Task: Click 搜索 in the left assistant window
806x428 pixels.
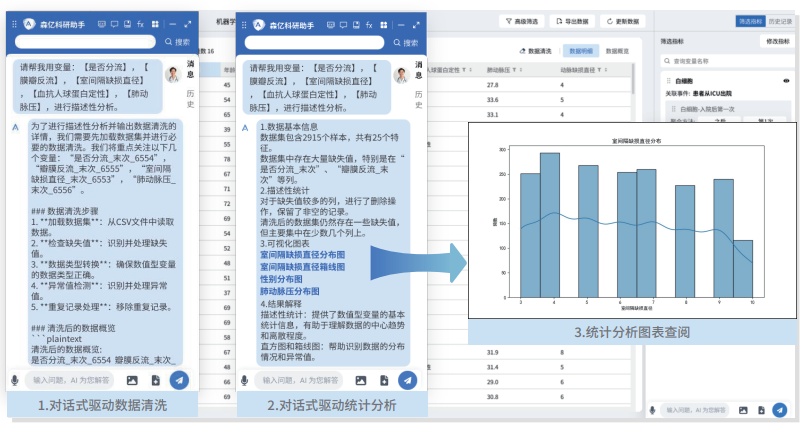Action: pyautogui.click(x=177, y=42)
